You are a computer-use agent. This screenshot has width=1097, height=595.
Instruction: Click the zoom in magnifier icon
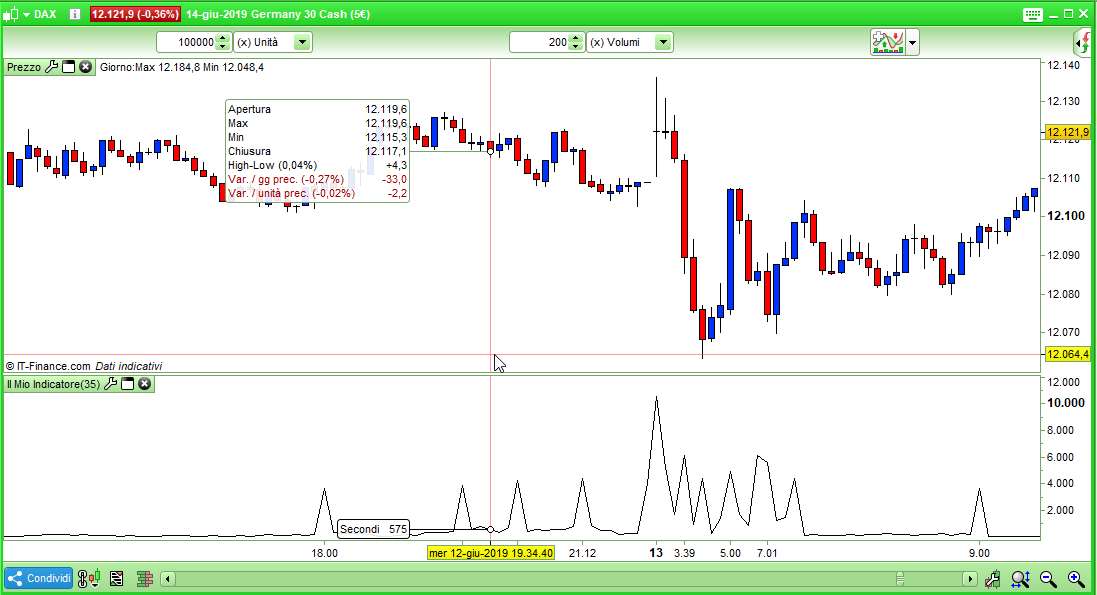1076,579
